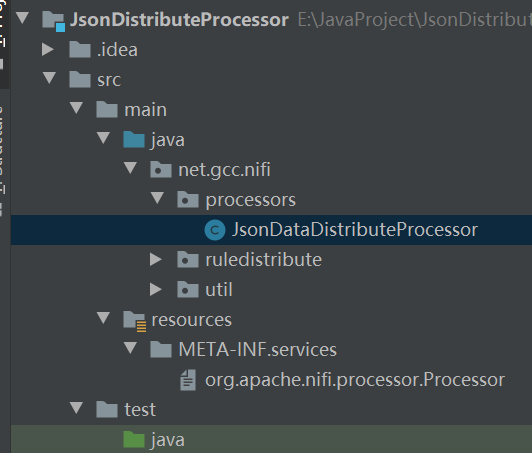Click the JsonDistributeProcessor module icon
Image resolution: width=532 pixels, height=453 pixels.
tap(53, 21)
